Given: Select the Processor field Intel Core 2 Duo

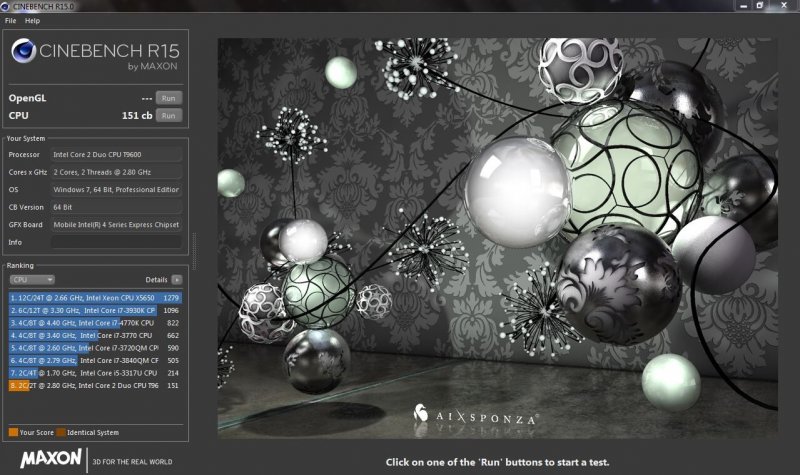Looking at the screenshot, I should coord(116,154).
